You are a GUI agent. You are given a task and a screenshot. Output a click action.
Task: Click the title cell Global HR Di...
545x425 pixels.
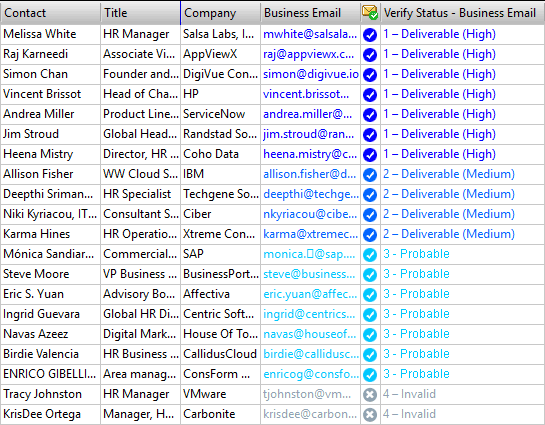point(141,314)
